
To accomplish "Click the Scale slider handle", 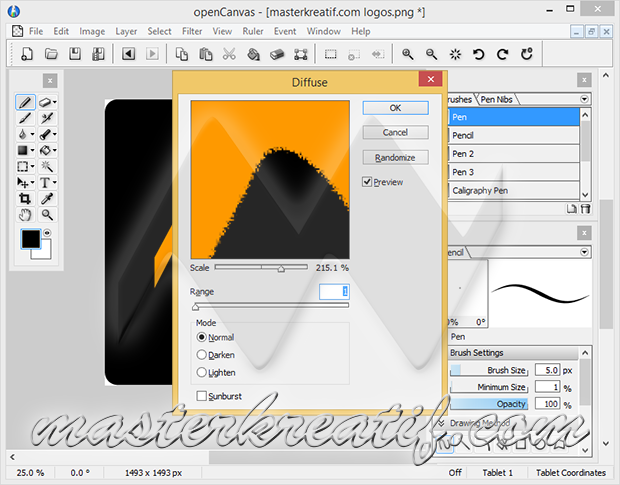I will click(x=281, y=268).
